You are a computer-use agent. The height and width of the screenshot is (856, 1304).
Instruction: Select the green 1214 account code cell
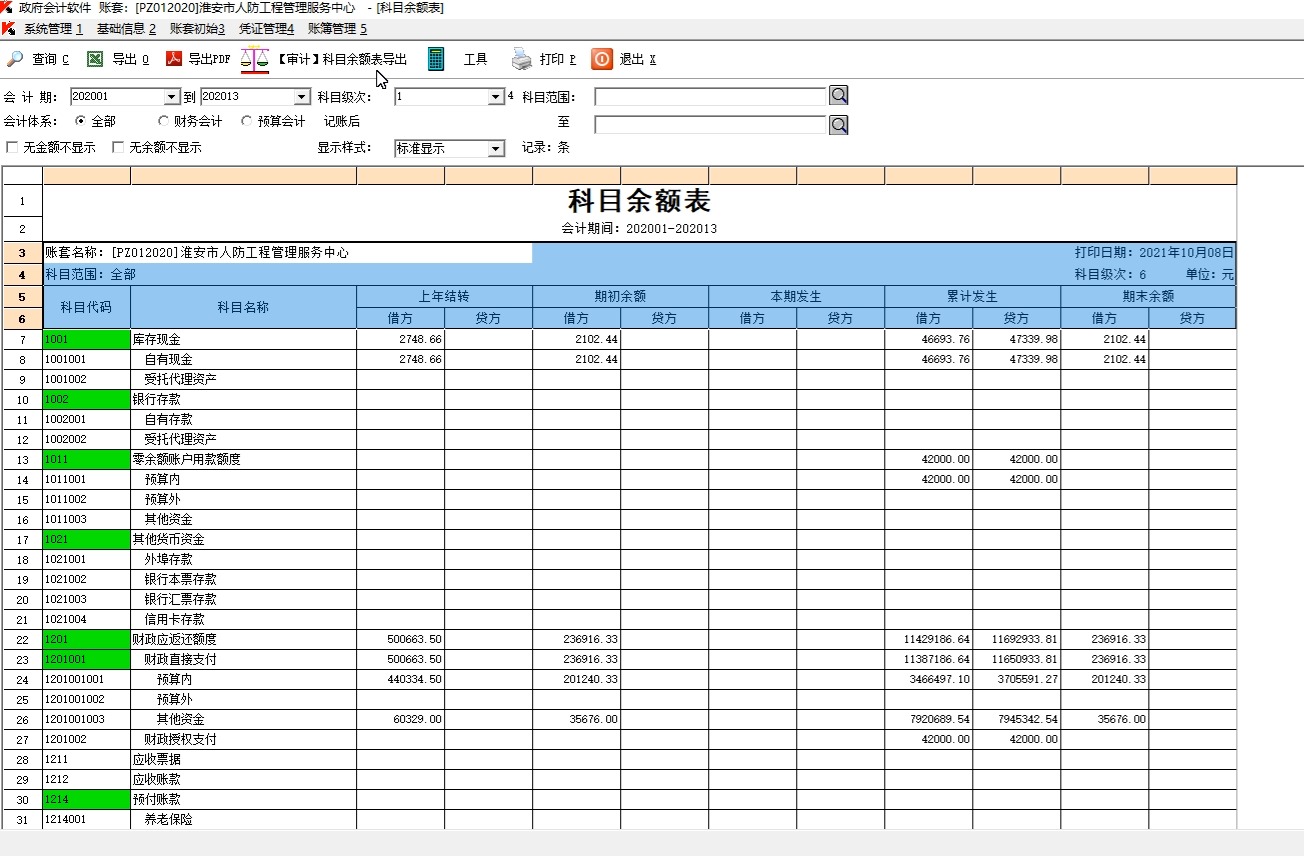coord(87,799)
